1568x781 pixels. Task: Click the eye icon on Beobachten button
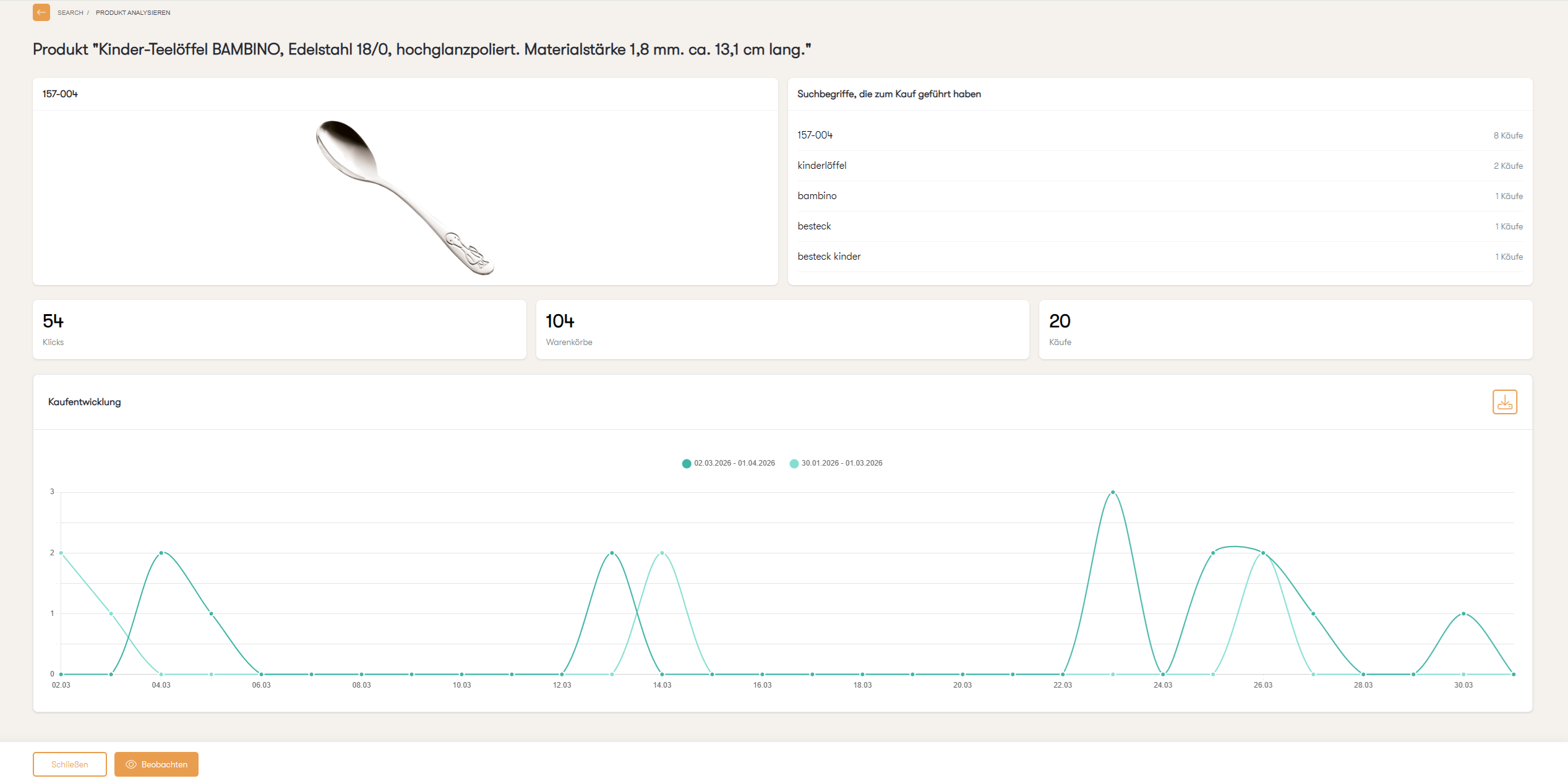[131, 764]
